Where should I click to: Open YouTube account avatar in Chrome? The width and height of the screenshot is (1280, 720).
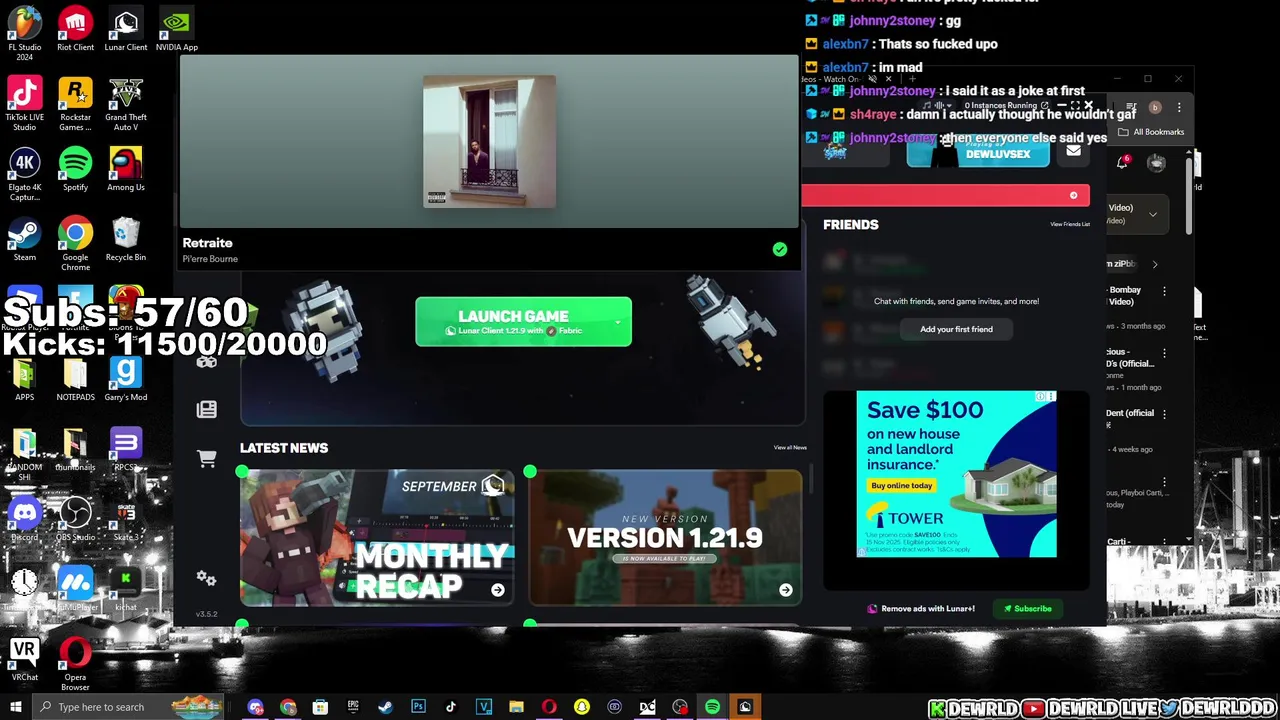click(1156, 163)
